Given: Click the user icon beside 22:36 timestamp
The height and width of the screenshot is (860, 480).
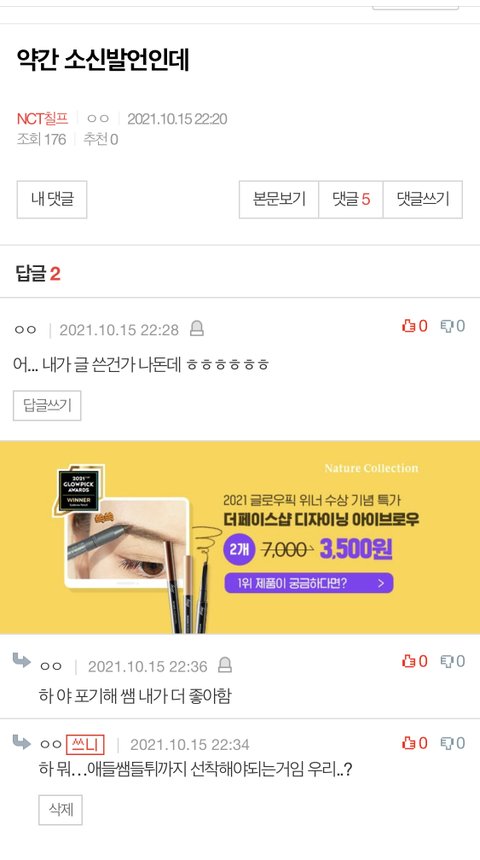Looking at the screenshot, I should 225,665.
